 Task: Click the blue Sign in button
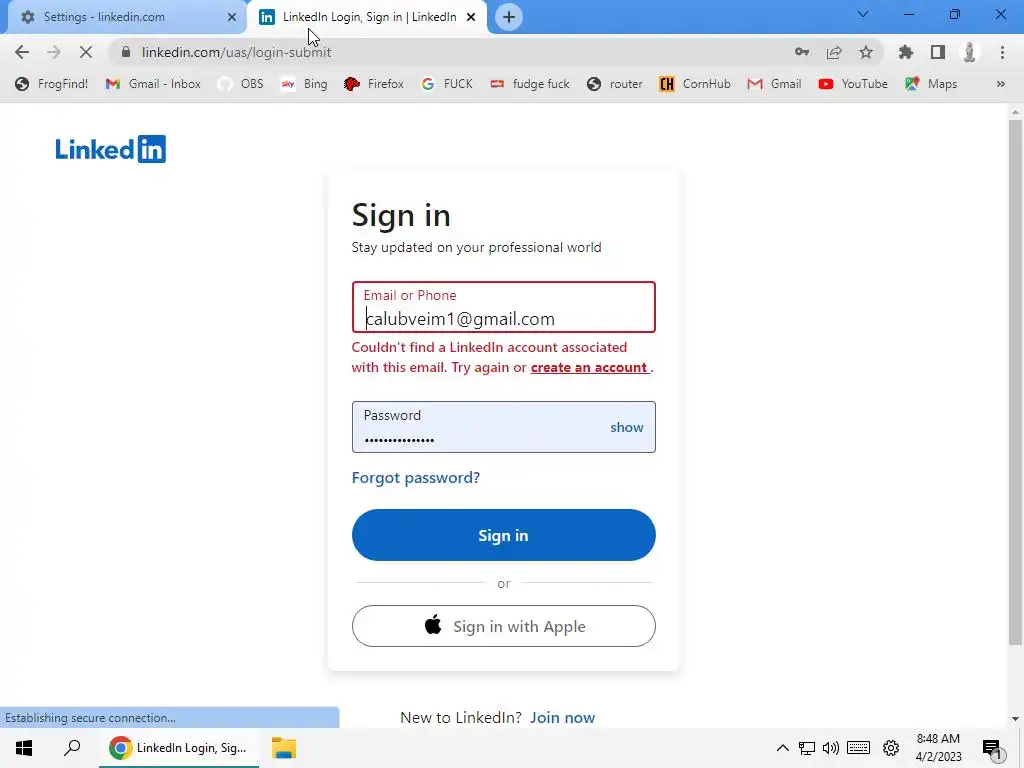coord(503,535)
